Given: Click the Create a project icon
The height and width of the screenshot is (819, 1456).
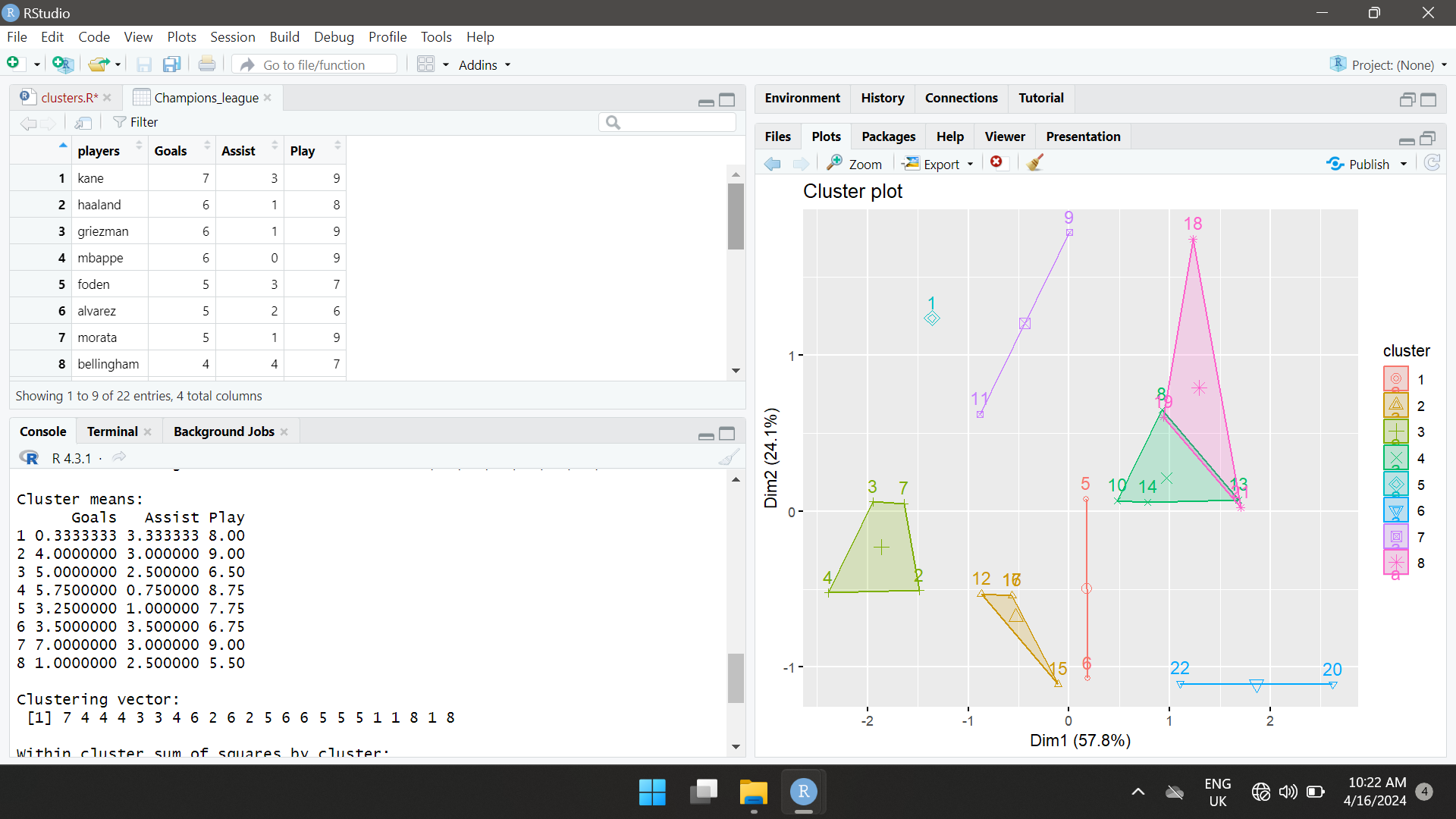Looking at the screenshot, I should coord(63,64).
